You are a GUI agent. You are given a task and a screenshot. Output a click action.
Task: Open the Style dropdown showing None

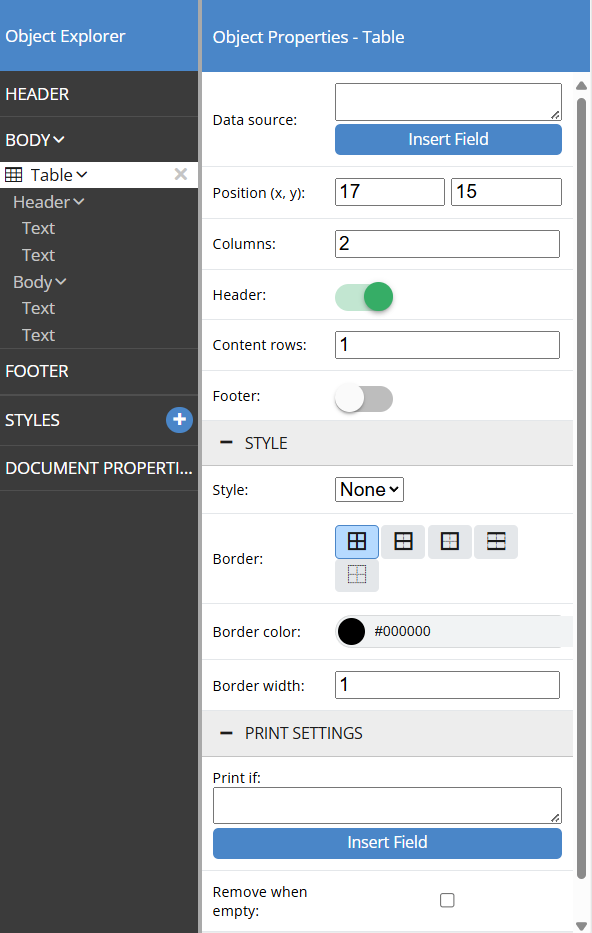click(369, 490)
